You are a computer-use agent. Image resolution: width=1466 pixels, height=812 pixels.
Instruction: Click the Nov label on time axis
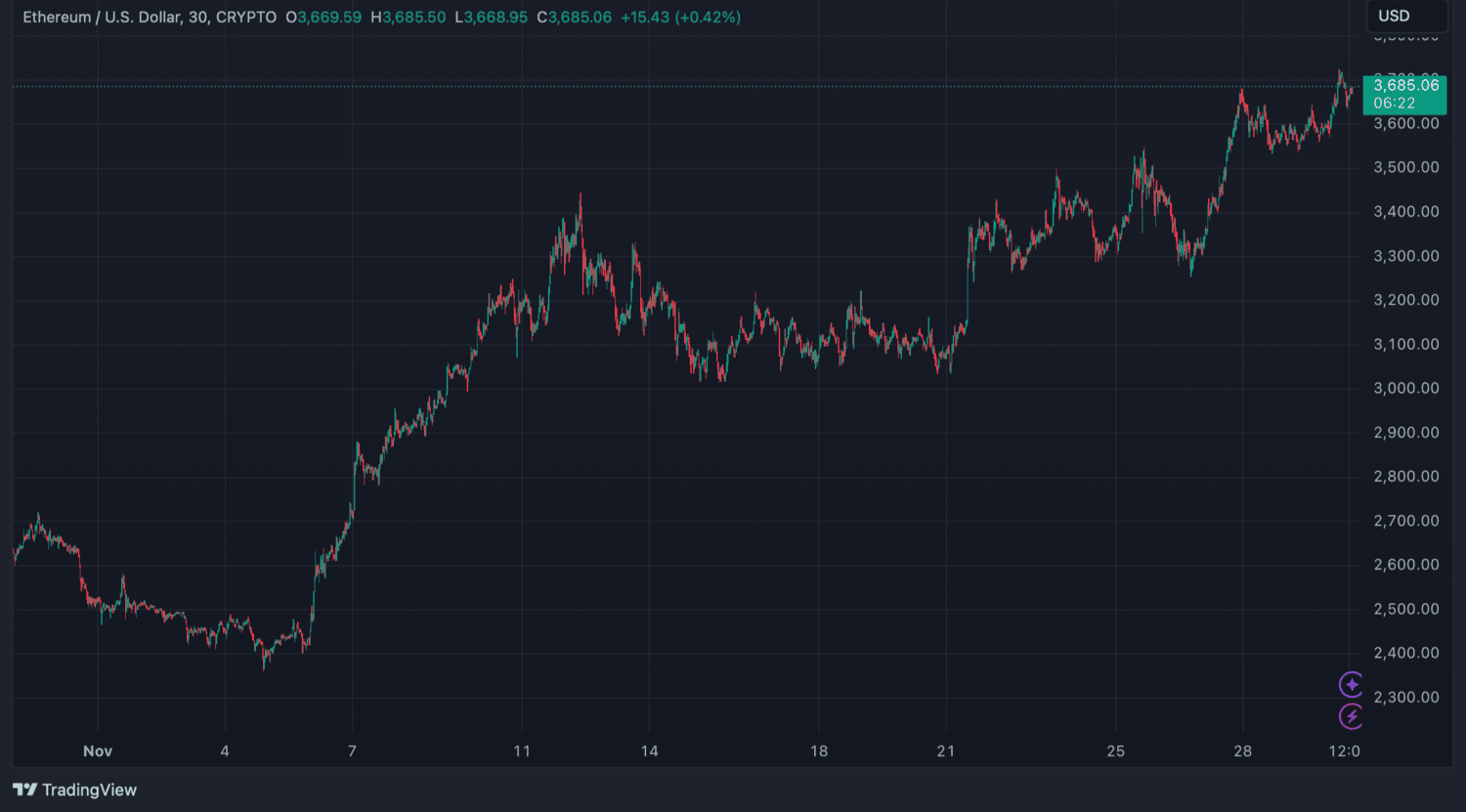pos(98,751)
